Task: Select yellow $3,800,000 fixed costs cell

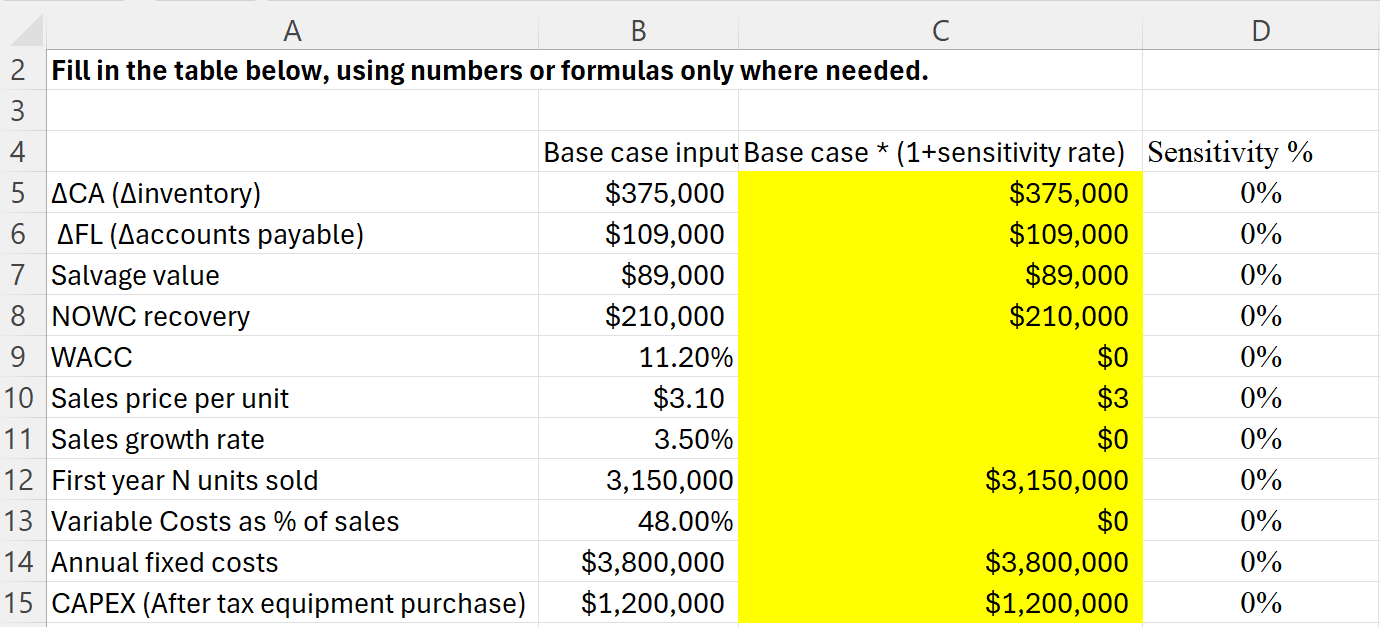Action: click(940, 562)
